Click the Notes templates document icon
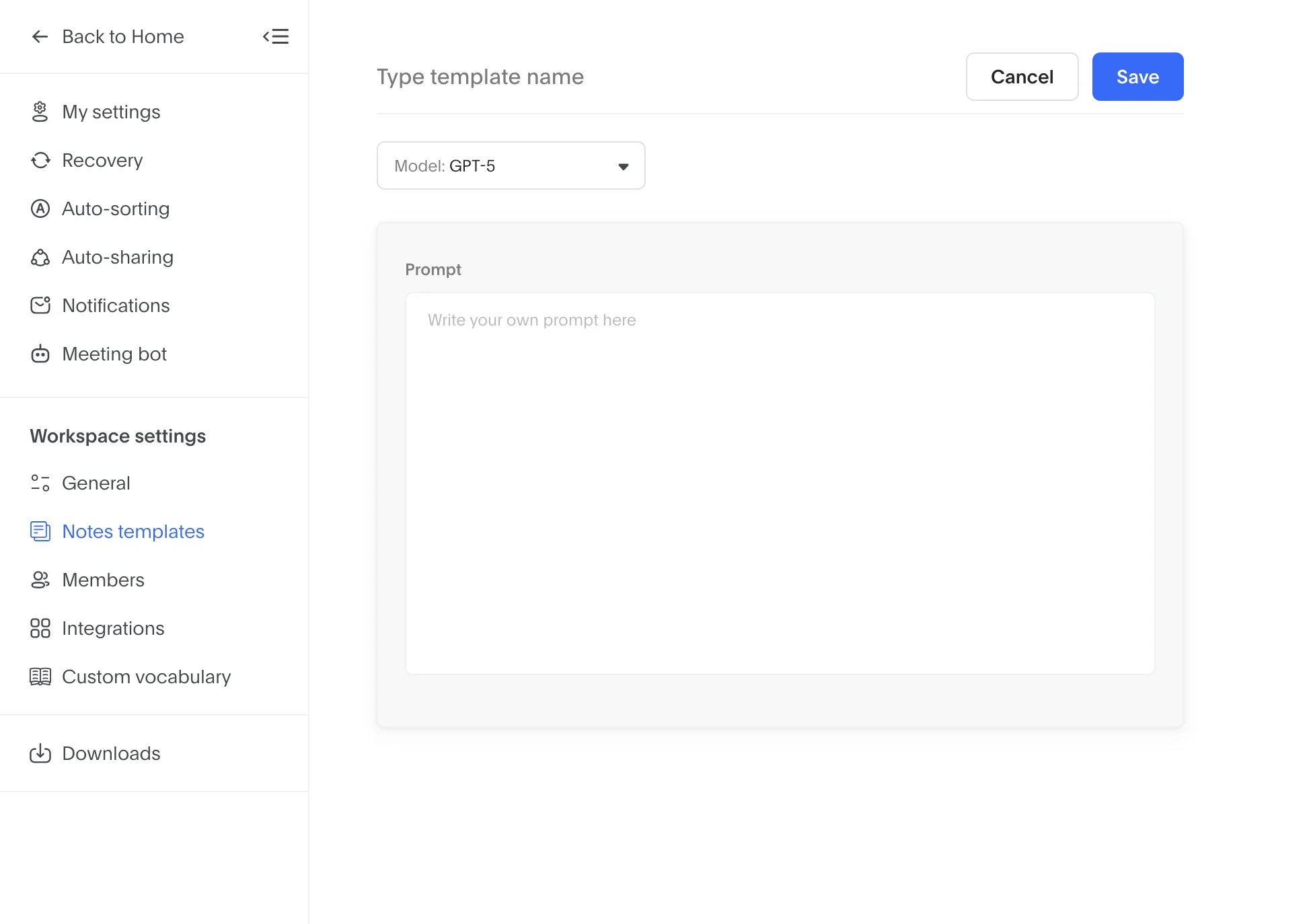The height and width of the screenshot is (924, 1309). pos(41,531)
